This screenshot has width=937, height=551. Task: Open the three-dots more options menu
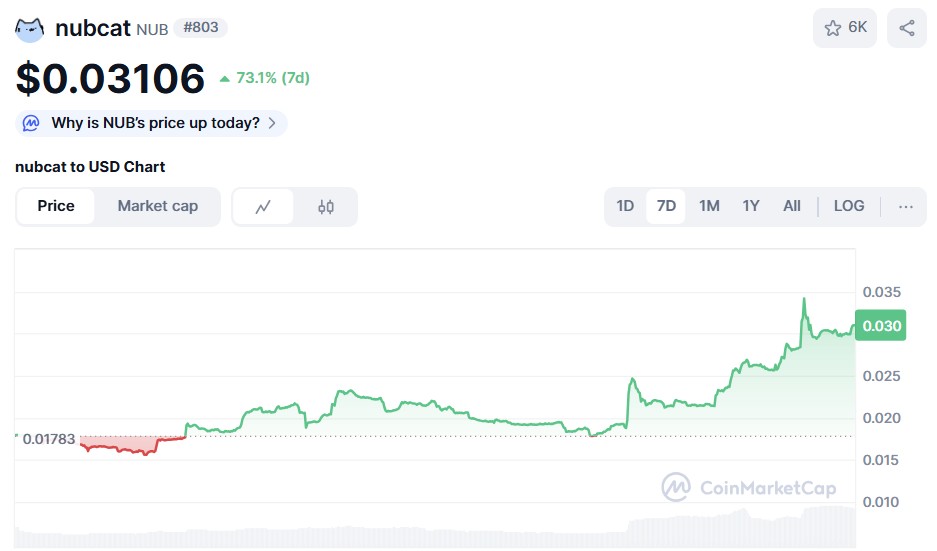[x=906, y=207]
